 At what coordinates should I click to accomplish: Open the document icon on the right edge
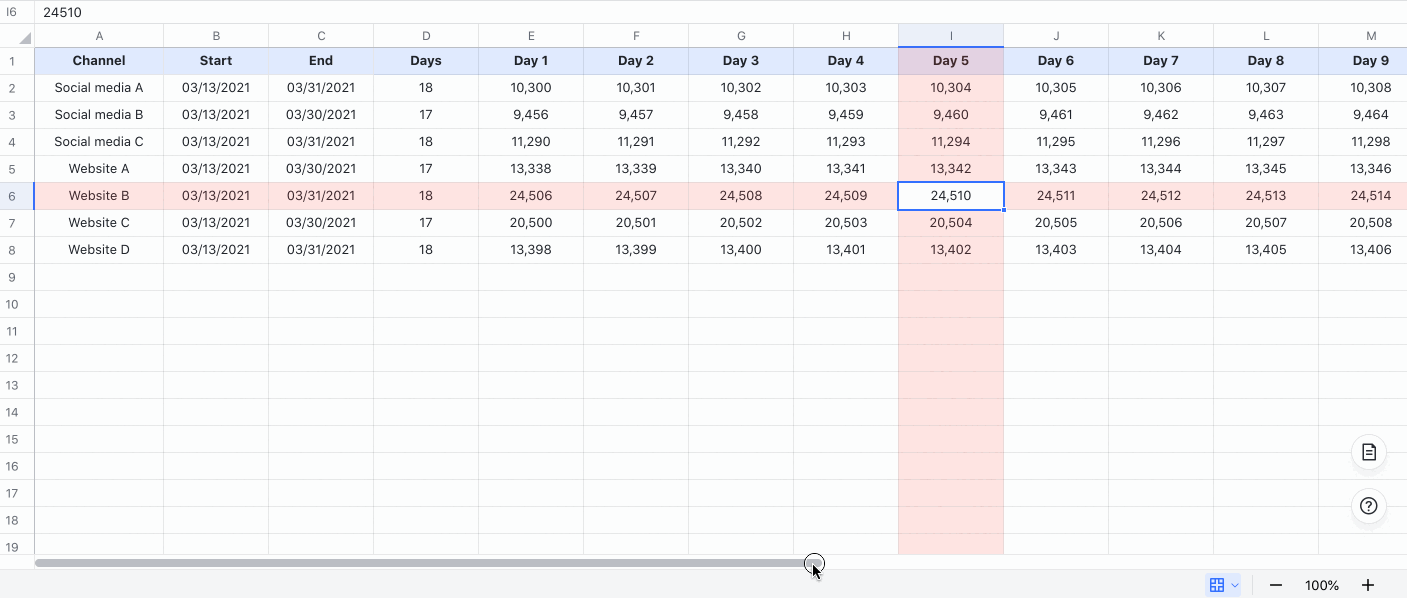(1368, 452)
